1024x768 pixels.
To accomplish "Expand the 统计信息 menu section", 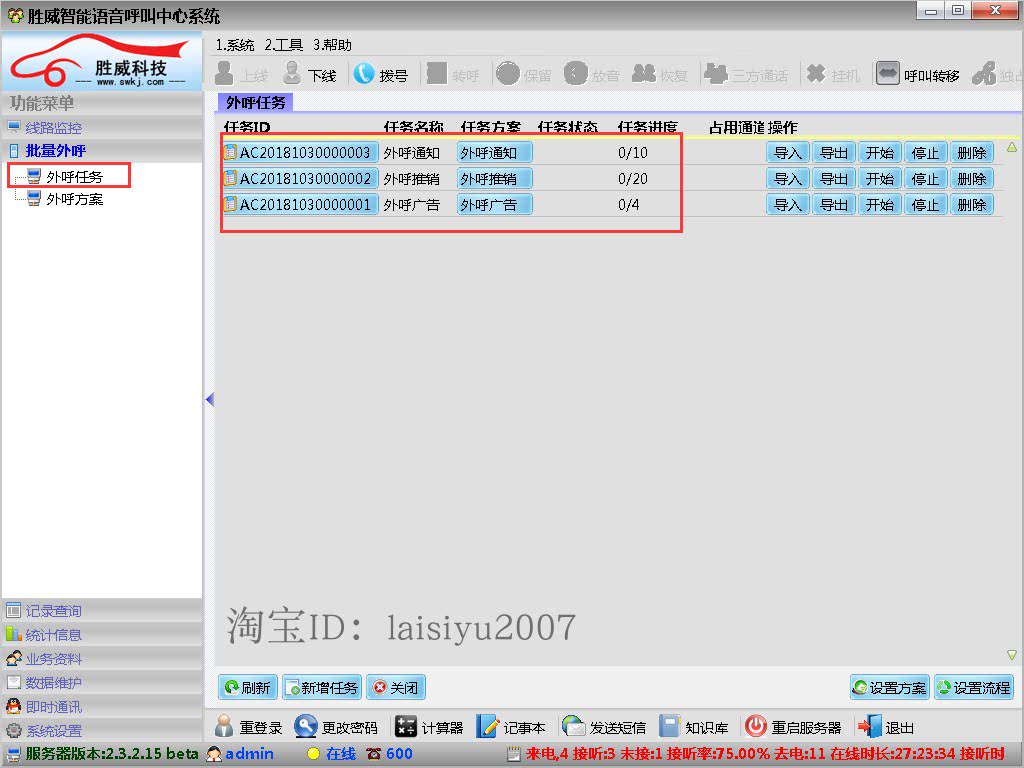I will pyautogui.click(x=54, y=635).
